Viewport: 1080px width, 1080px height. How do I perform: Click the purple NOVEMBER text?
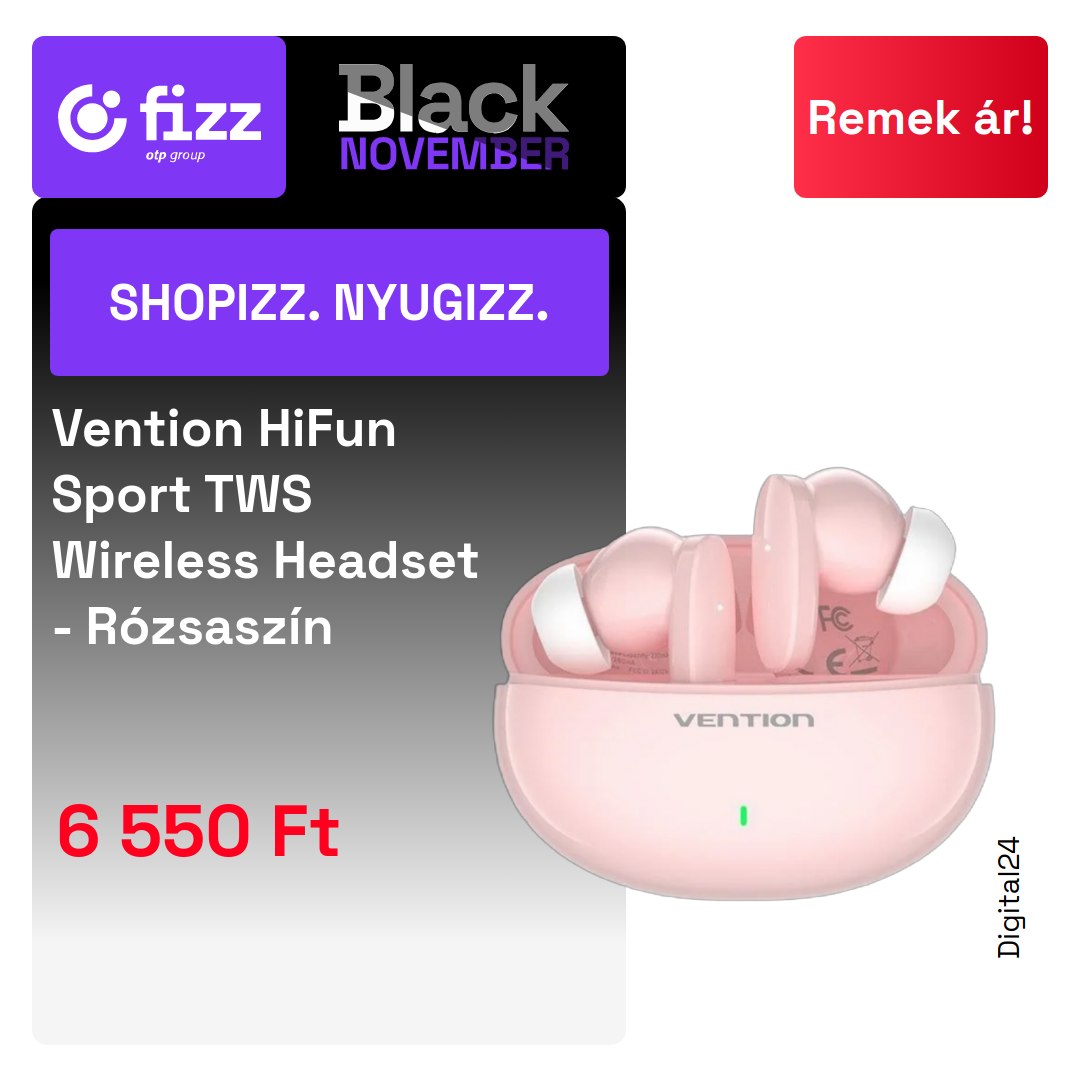pos(454,154)
